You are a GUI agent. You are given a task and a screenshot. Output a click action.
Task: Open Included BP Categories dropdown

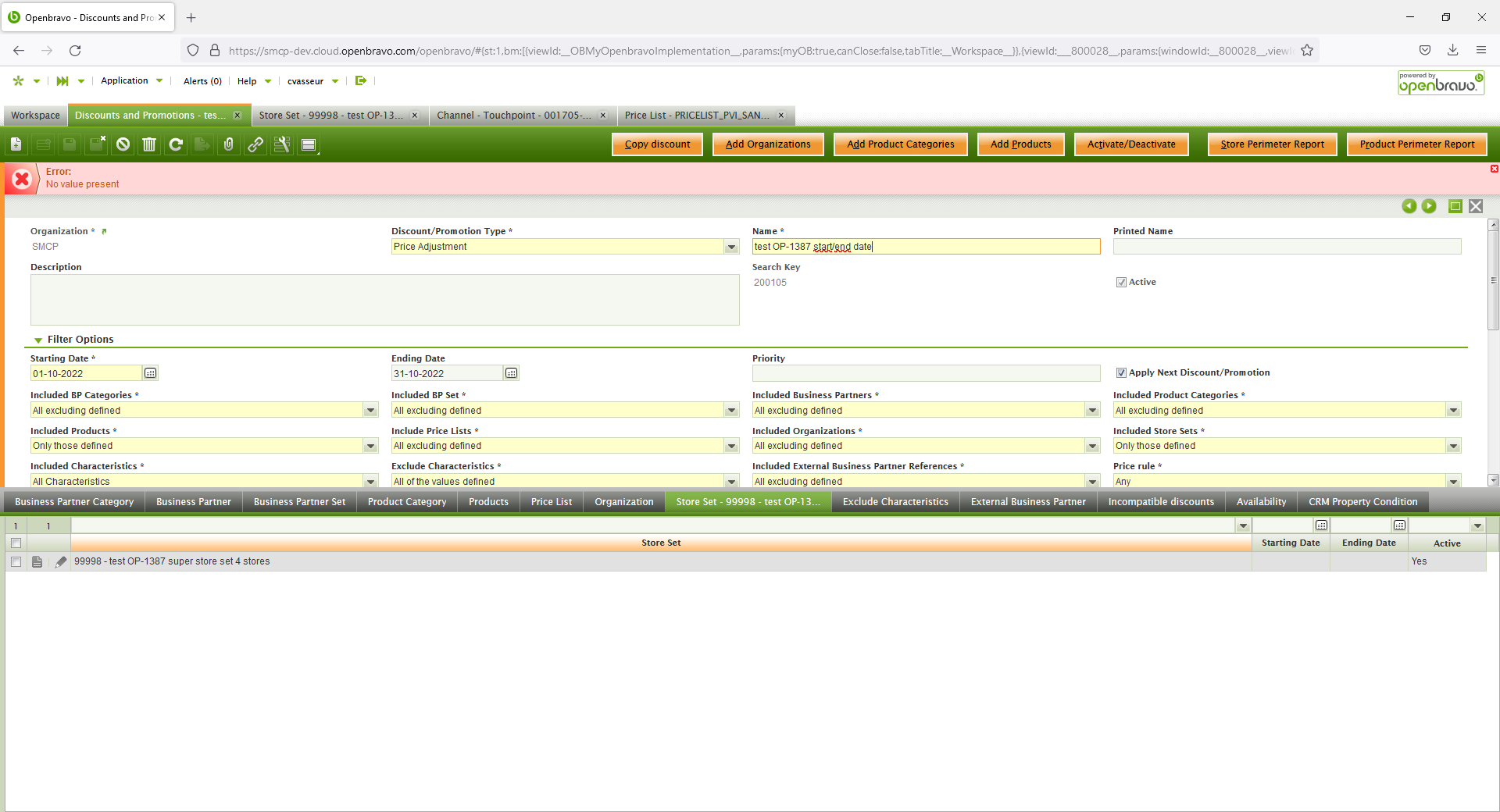click(370, 411)
